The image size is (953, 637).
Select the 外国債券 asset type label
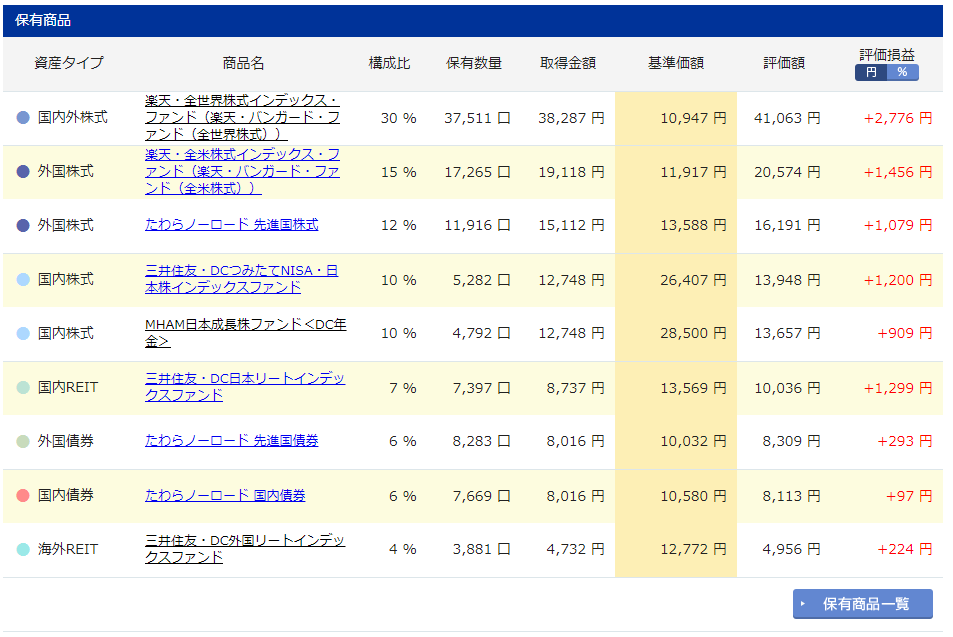(66, 441)
